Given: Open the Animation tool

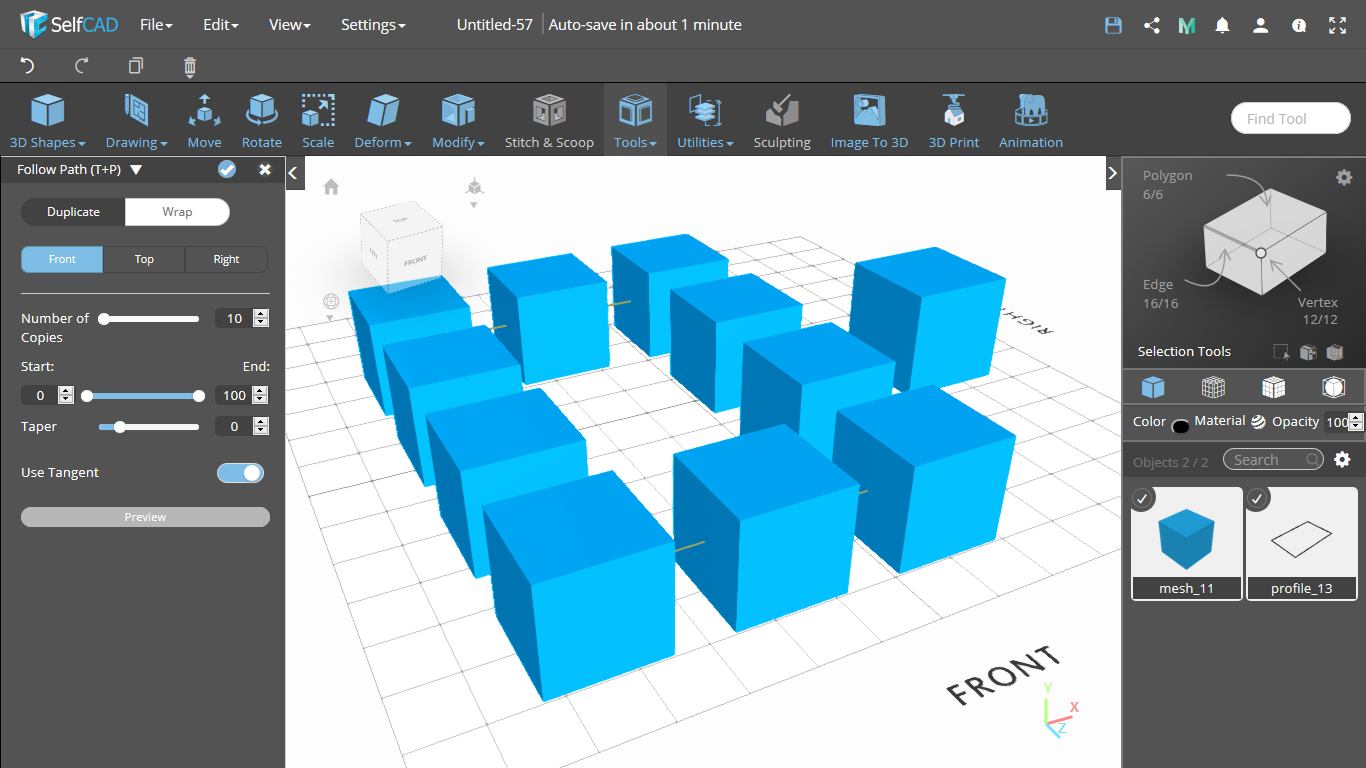Looking at the screenshot, I should point(1031,121).
